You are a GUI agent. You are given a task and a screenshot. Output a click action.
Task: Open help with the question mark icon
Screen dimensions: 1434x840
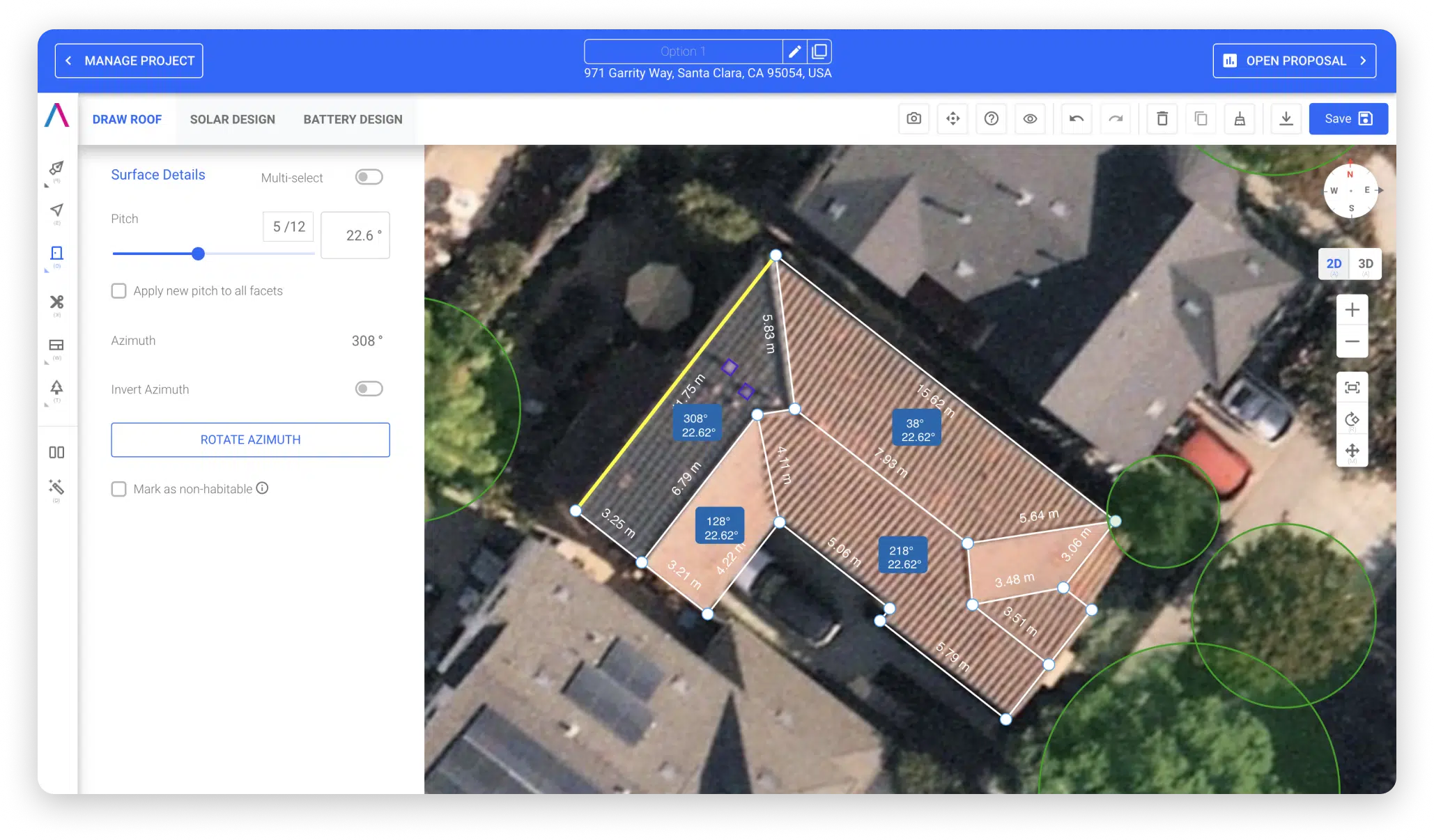(x=991, y=118)
